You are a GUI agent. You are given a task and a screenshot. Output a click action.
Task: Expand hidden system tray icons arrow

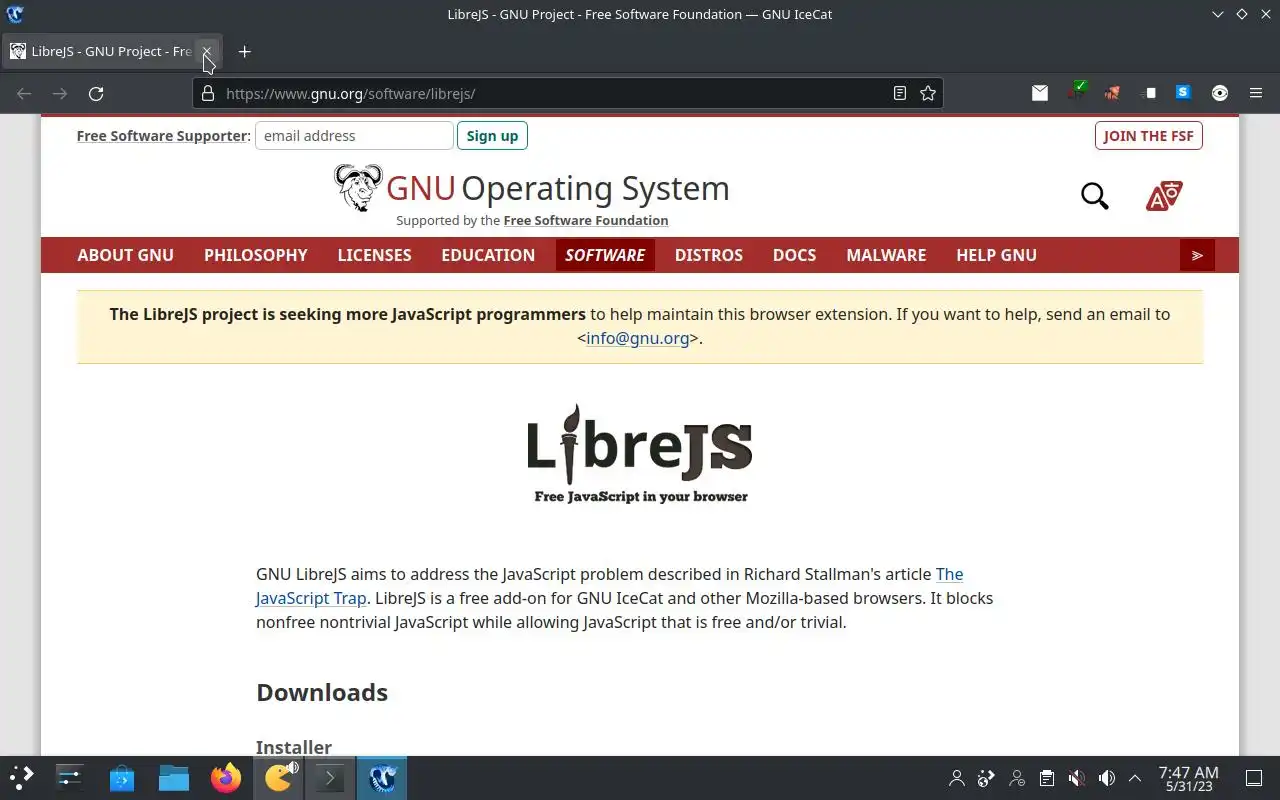point(1135,778)
